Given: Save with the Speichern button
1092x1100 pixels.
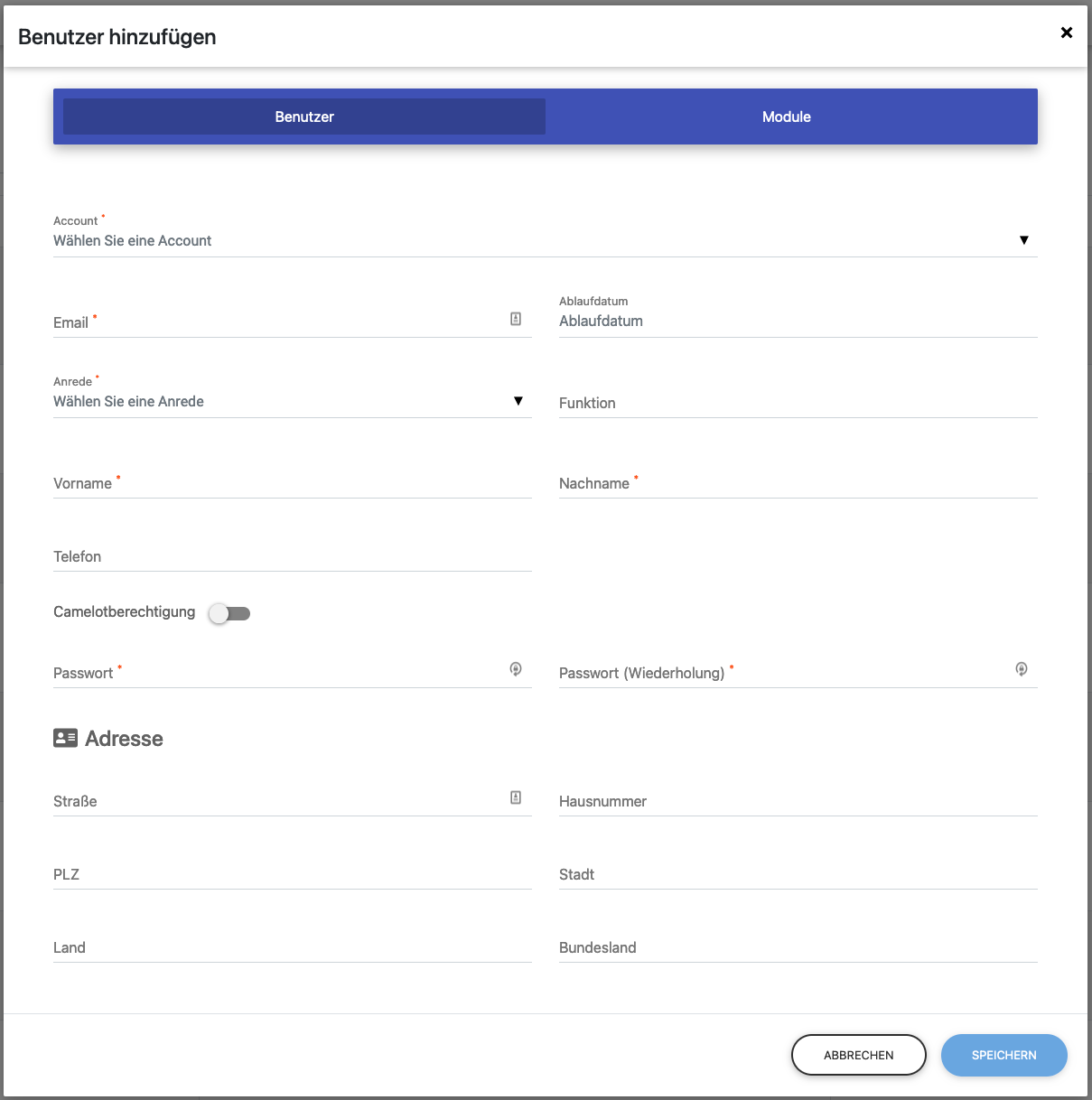Looking at the screenshot, I should pyautogui.click(x=1003, y=1055).
